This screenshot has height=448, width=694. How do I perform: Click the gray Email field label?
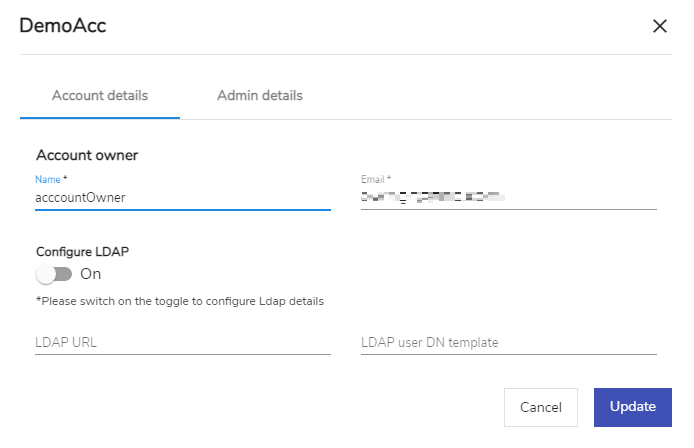(373, 179)
